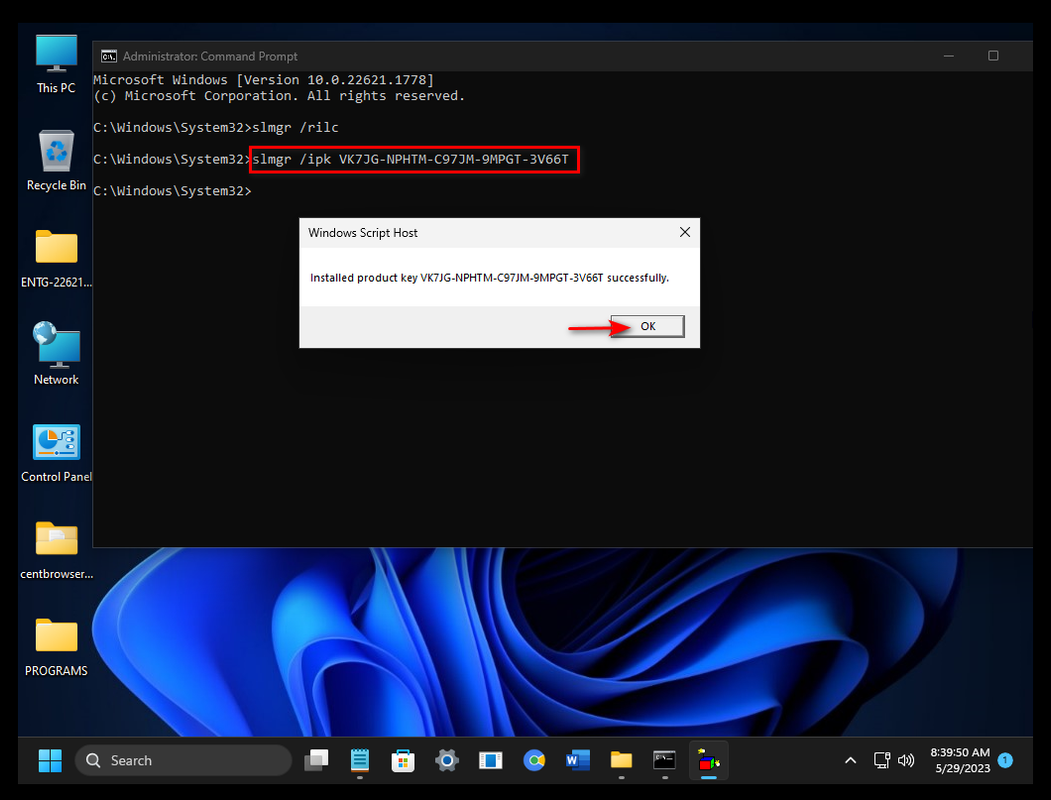Click the Microsoft Windows version line

[263, 80]
